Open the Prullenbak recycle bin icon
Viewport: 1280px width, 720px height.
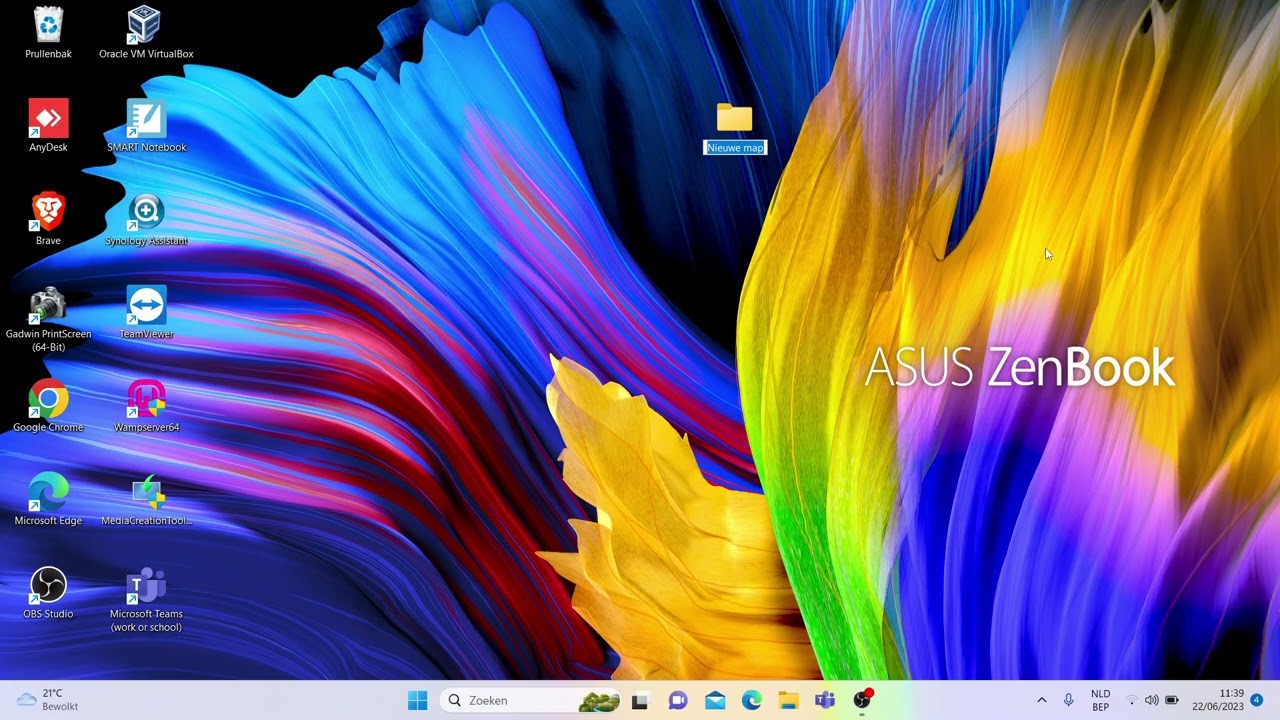coord(48,33)
